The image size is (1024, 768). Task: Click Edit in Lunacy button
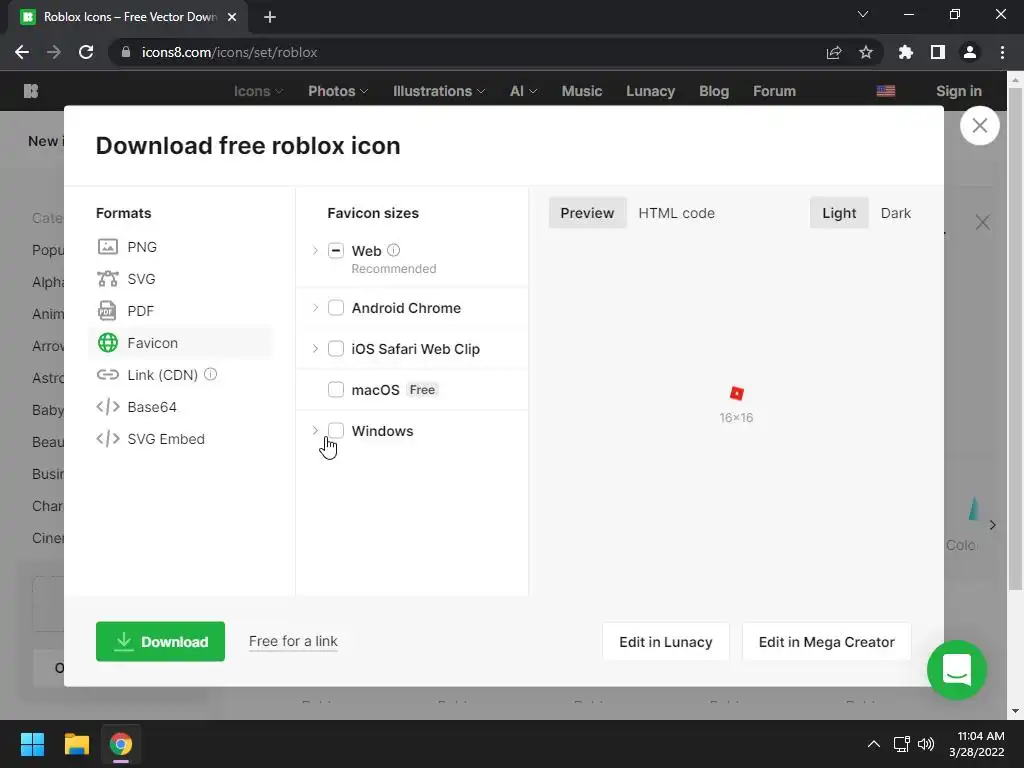665,642
